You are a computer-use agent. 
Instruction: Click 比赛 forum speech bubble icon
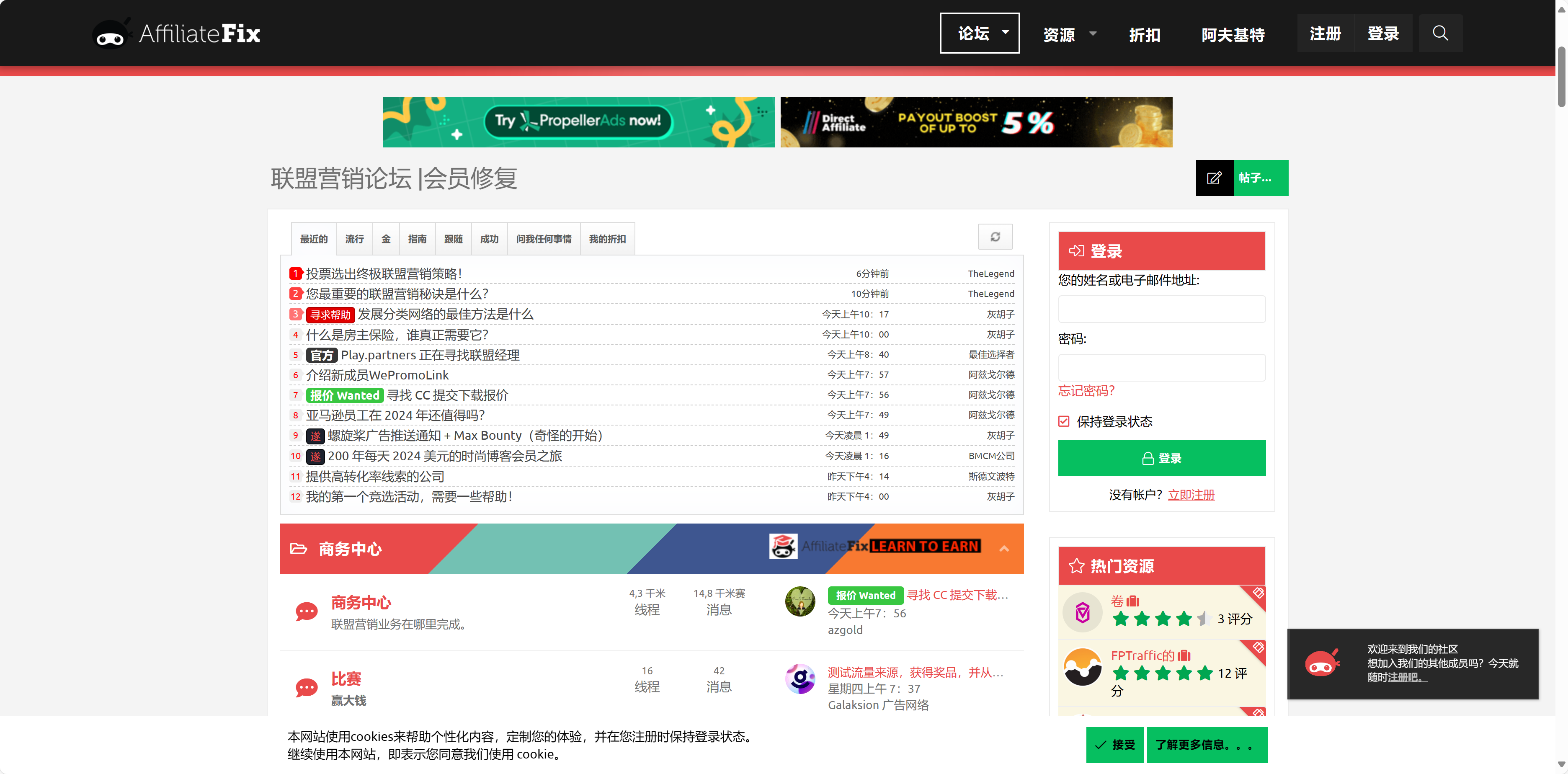306,688
